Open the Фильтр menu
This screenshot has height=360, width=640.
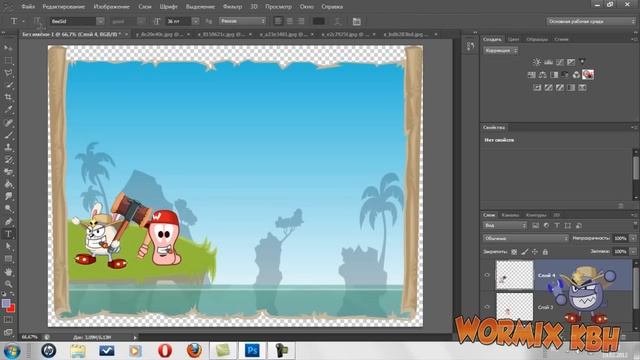click(x=232, y=7)
